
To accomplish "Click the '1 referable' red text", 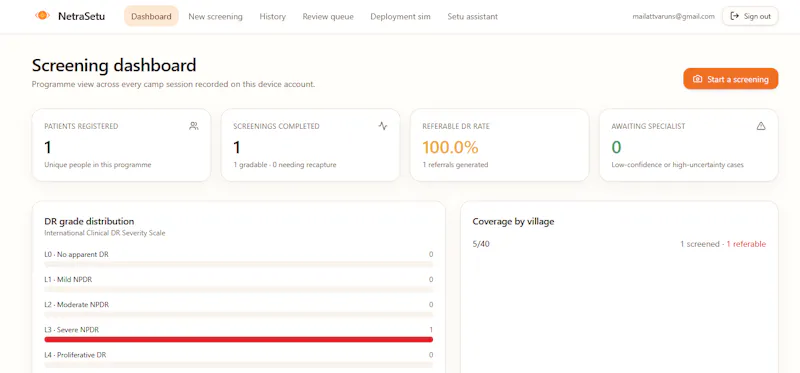I will pos(746,244).
